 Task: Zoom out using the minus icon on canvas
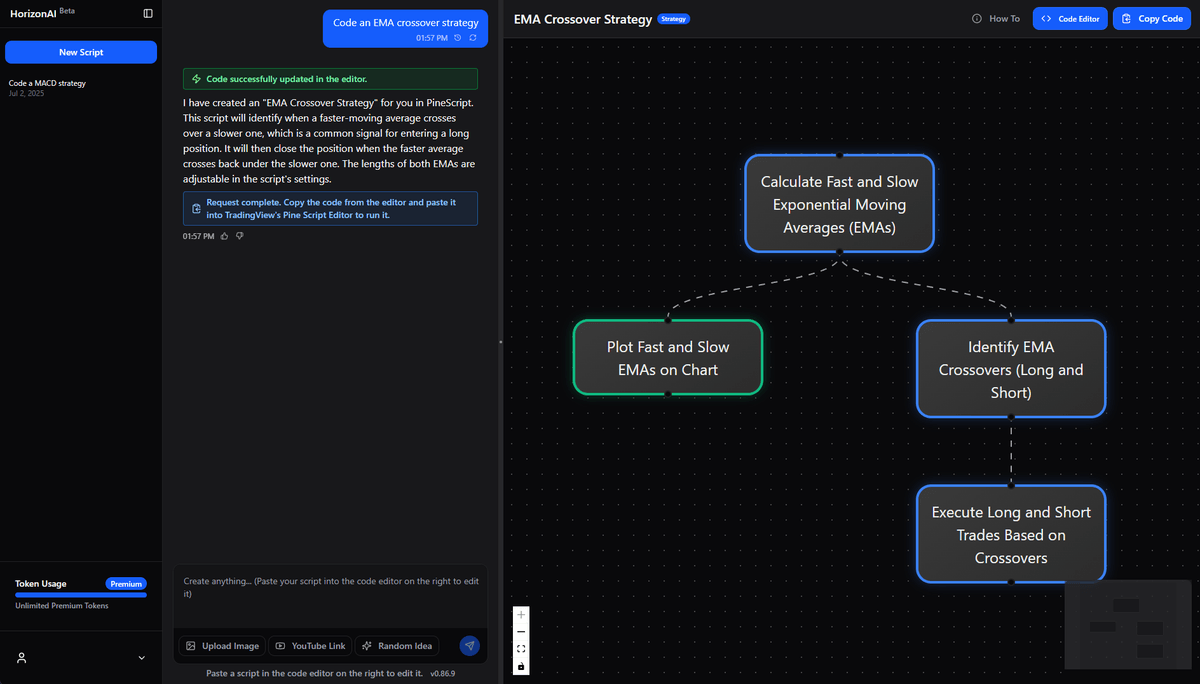[x=521, y=631]
